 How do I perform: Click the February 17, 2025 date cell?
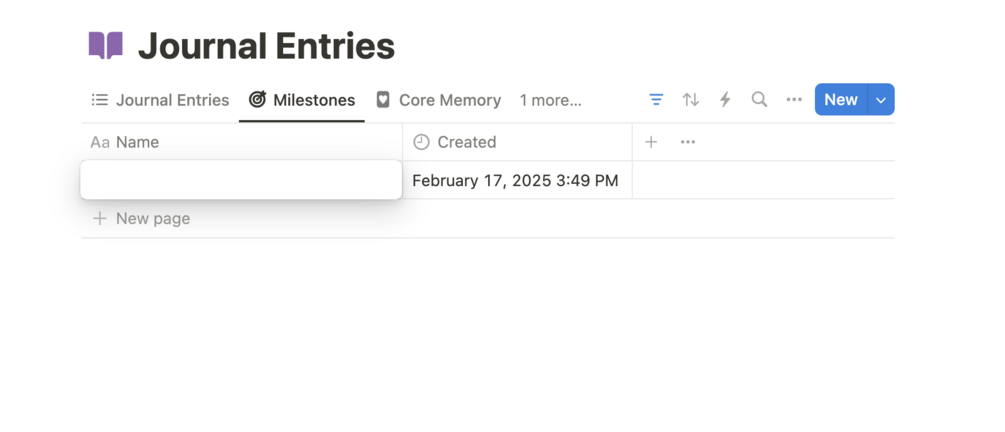(515, 181)
